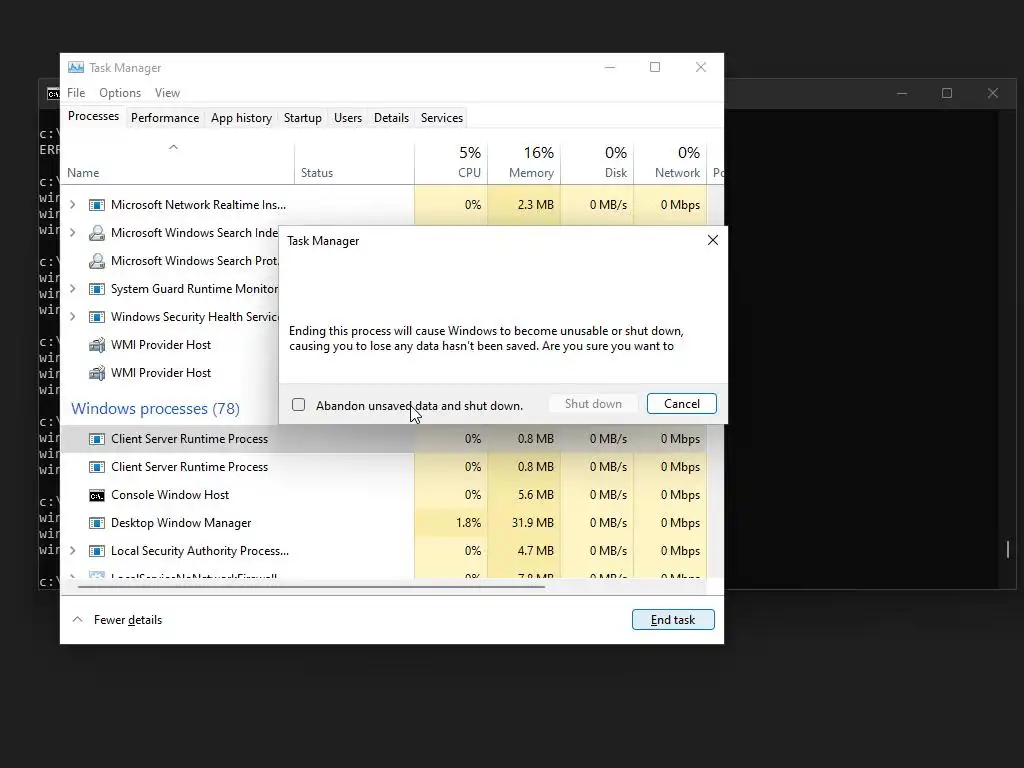Screen dimensions: 1024x768
Task: Select Console Window Host process row
Action: (383, 494)
